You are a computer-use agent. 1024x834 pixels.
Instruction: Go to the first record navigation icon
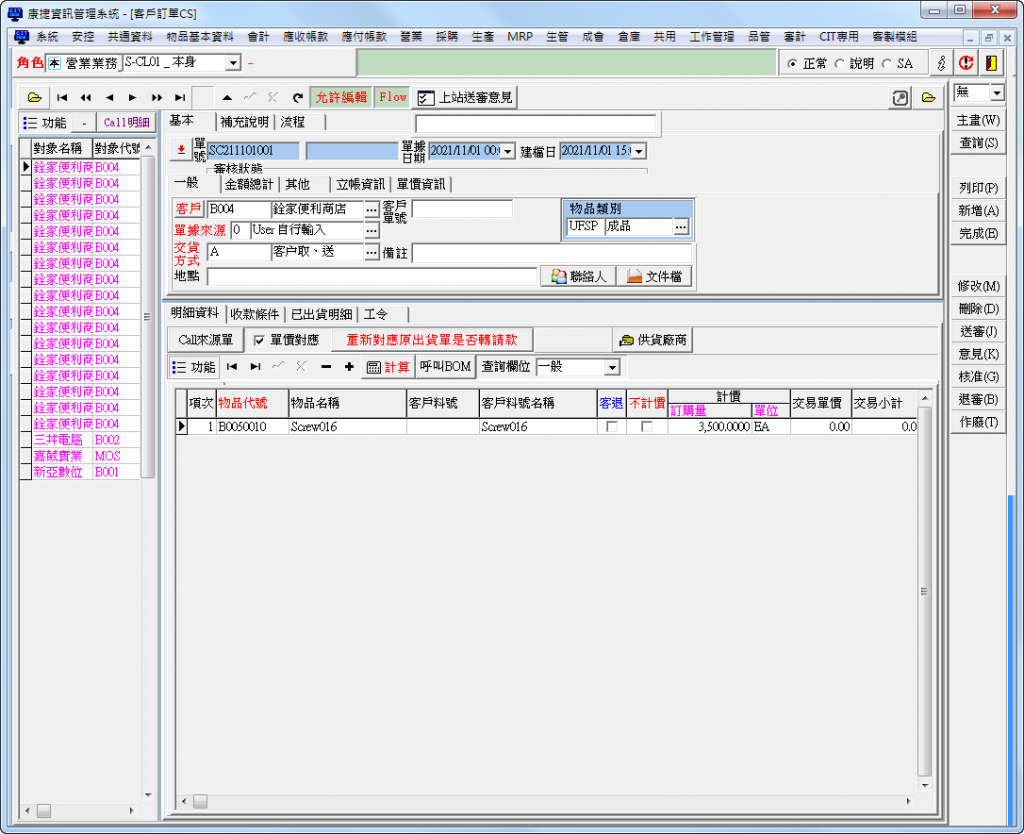coord(62,97)
